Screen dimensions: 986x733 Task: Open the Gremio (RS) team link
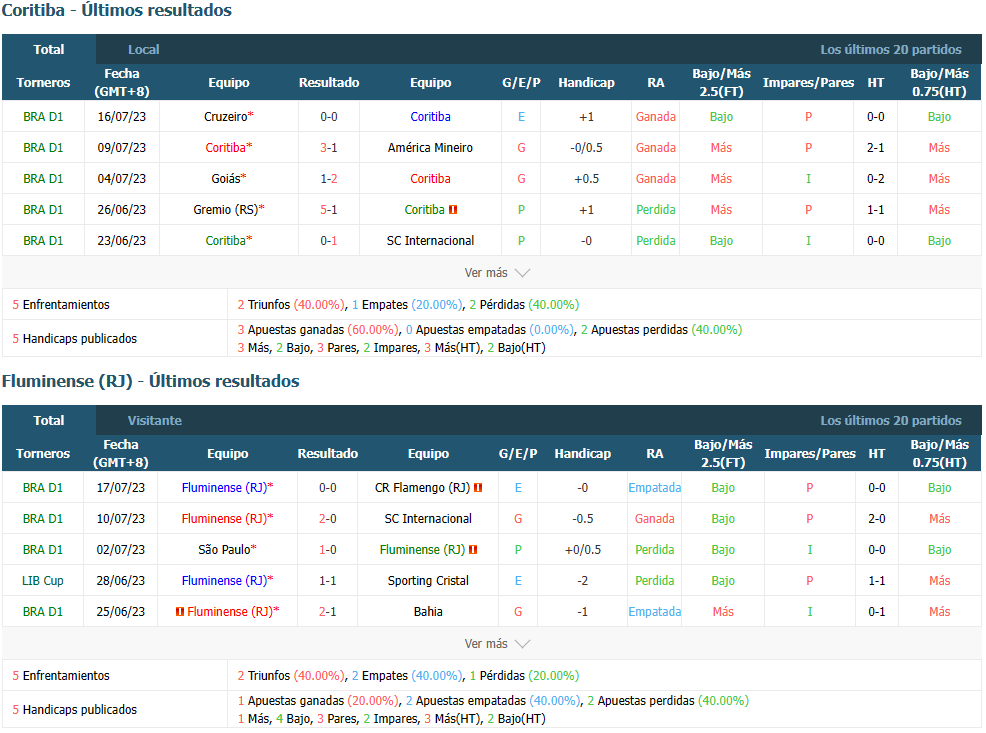(226, 210)
